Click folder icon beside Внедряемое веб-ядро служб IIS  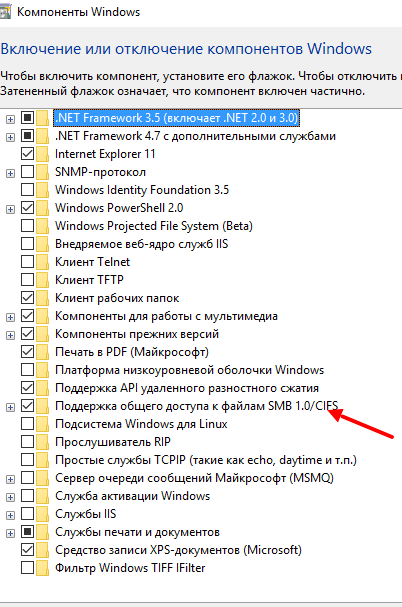(x=43, y=244)
